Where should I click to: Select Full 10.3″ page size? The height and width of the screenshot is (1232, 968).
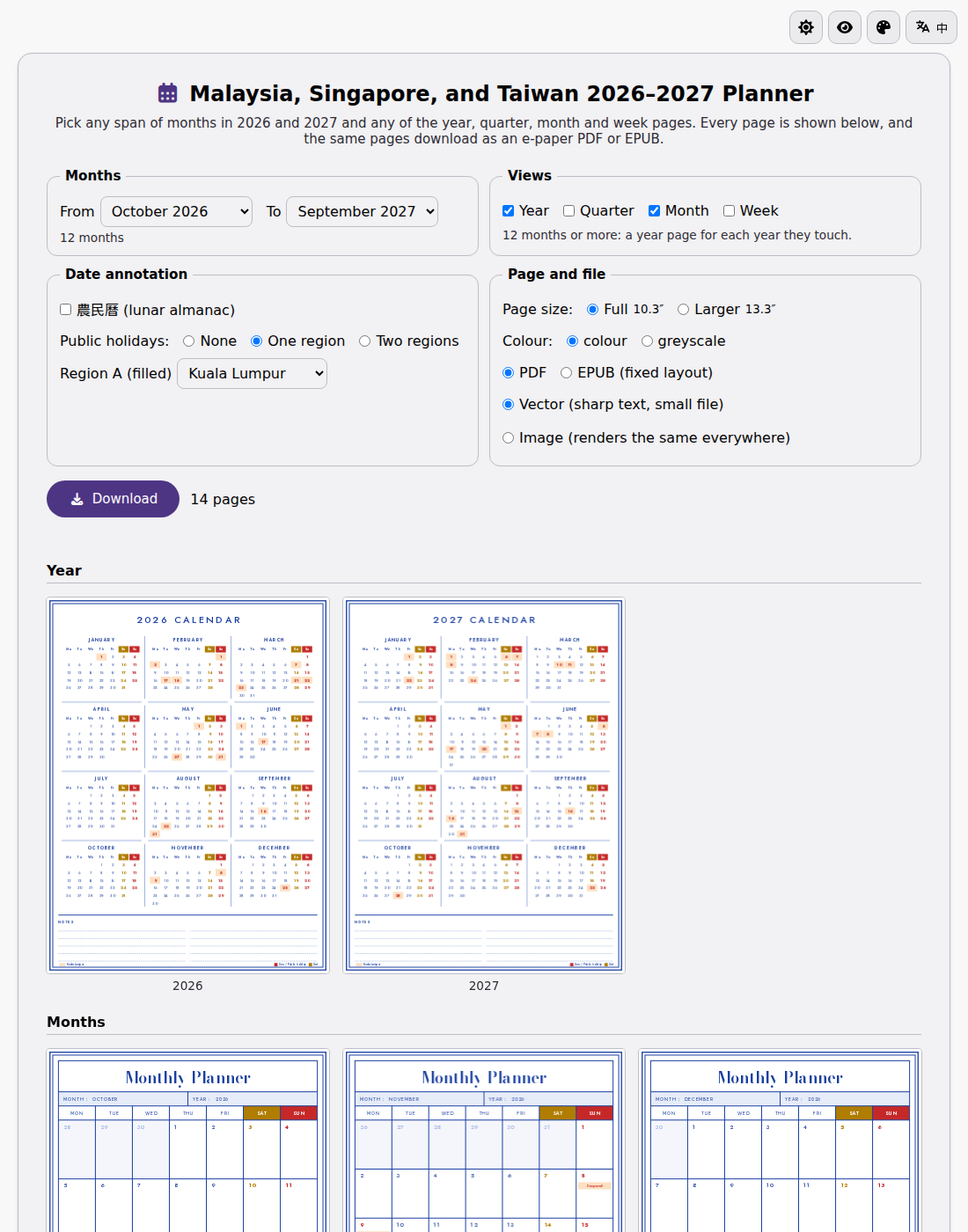tap(593, 310)
